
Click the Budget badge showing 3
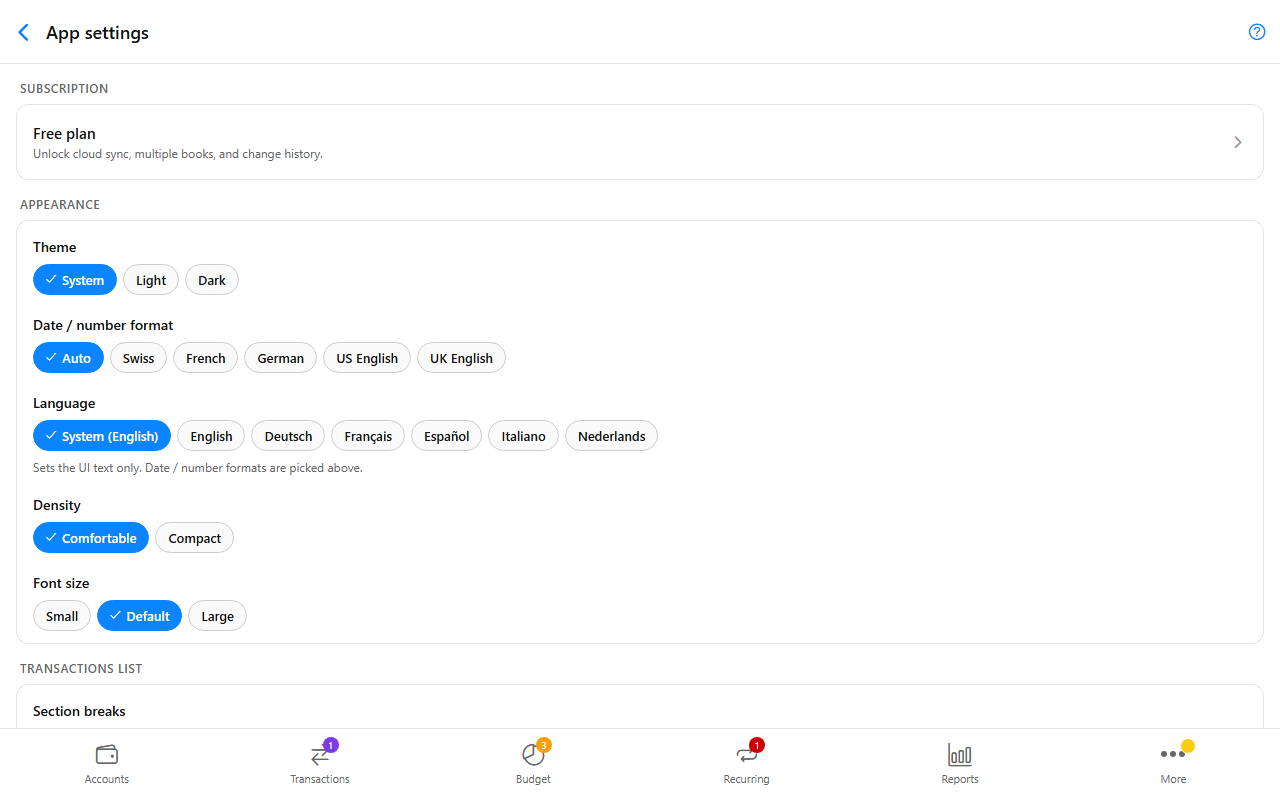pos(544,745)
